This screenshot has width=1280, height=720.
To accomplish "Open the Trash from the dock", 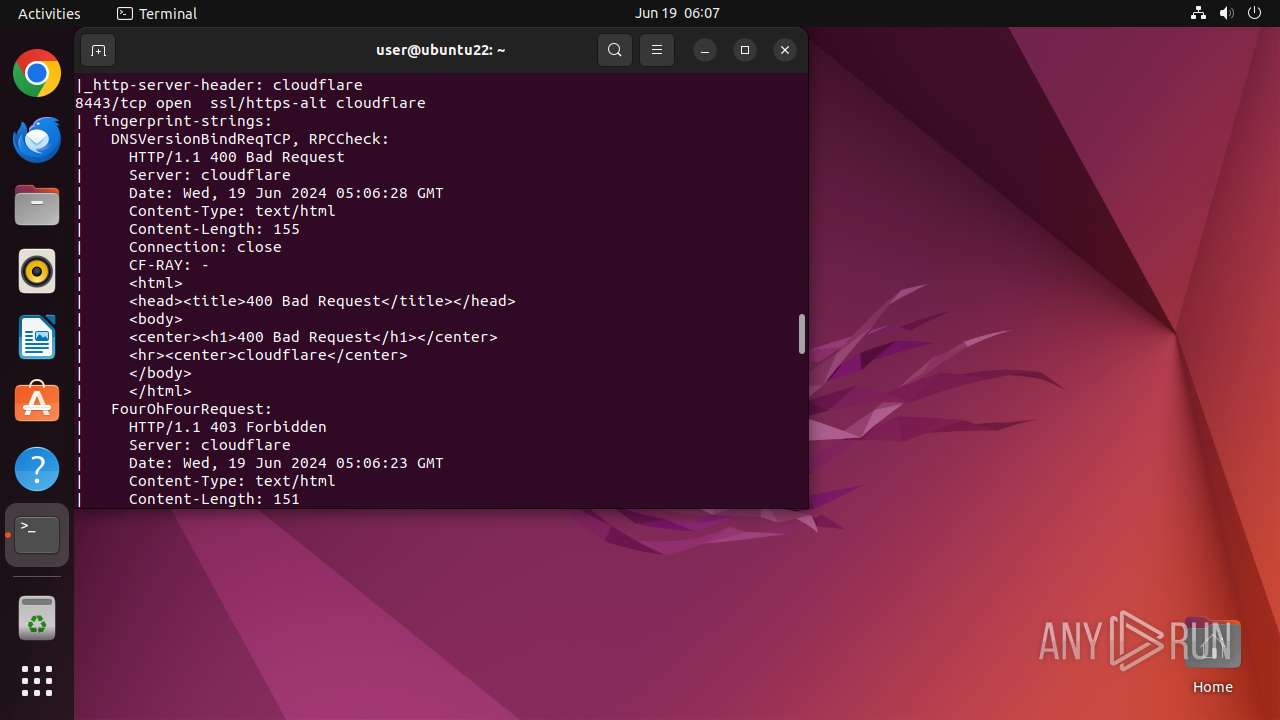I will [37, 618].
